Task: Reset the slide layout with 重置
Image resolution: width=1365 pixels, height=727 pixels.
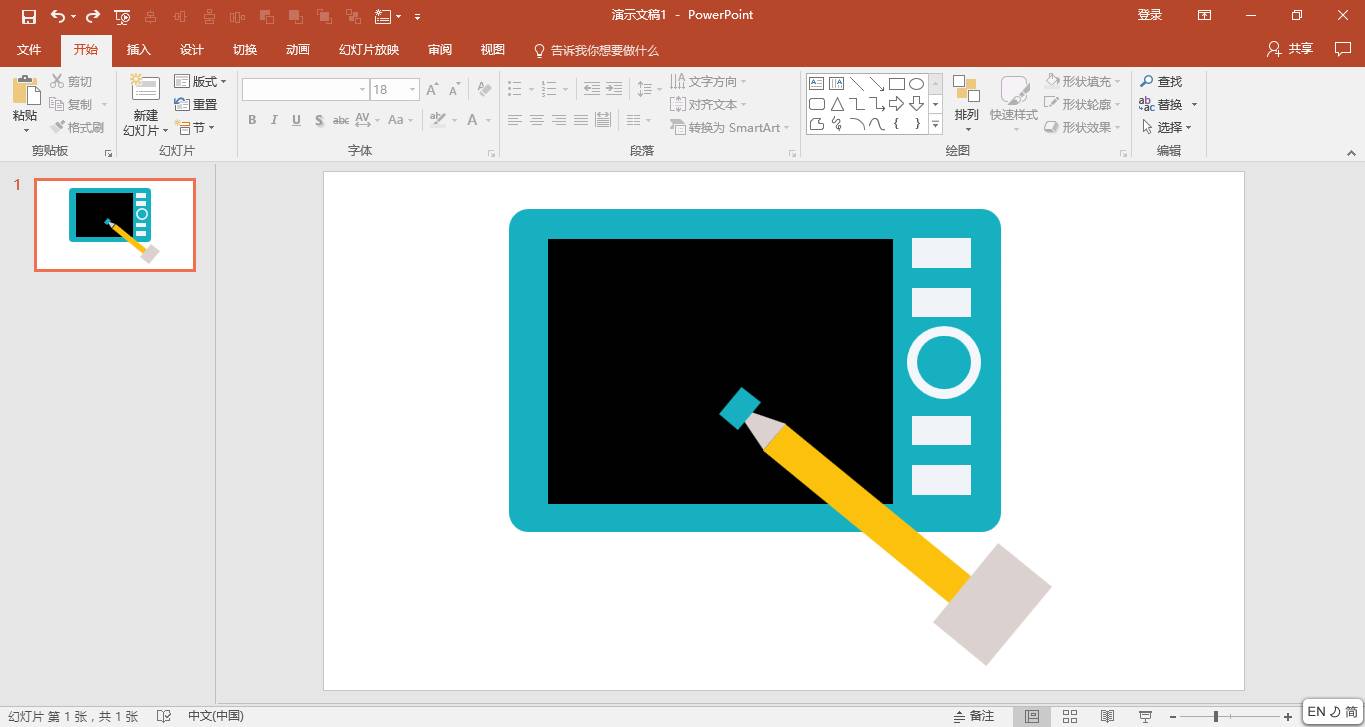Action: [x=196, y=104]
